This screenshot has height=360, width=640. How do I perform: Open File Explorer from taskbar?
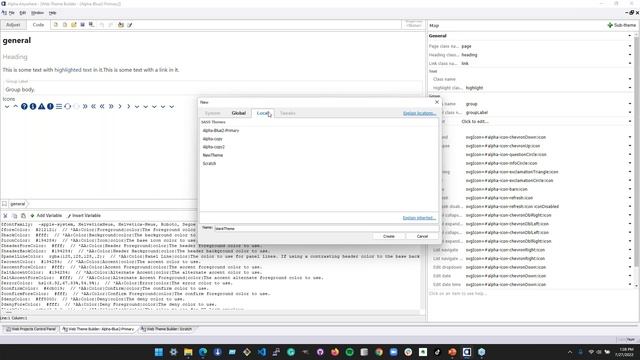pos(188,352)
